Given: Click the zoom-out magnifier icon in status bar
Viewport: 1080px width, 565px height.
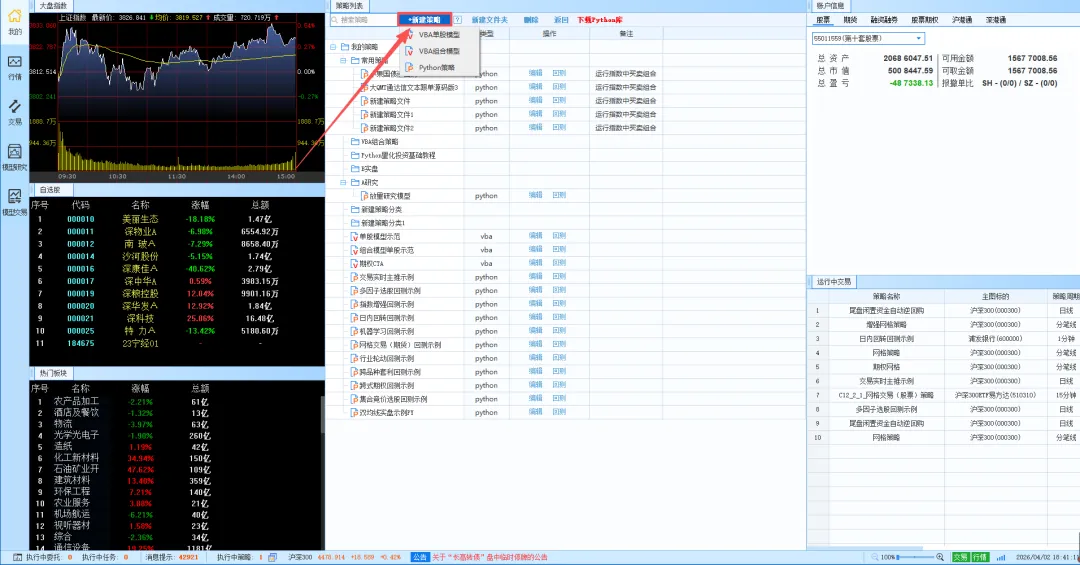Looking at the screenshot, I should tap(875, 557).
